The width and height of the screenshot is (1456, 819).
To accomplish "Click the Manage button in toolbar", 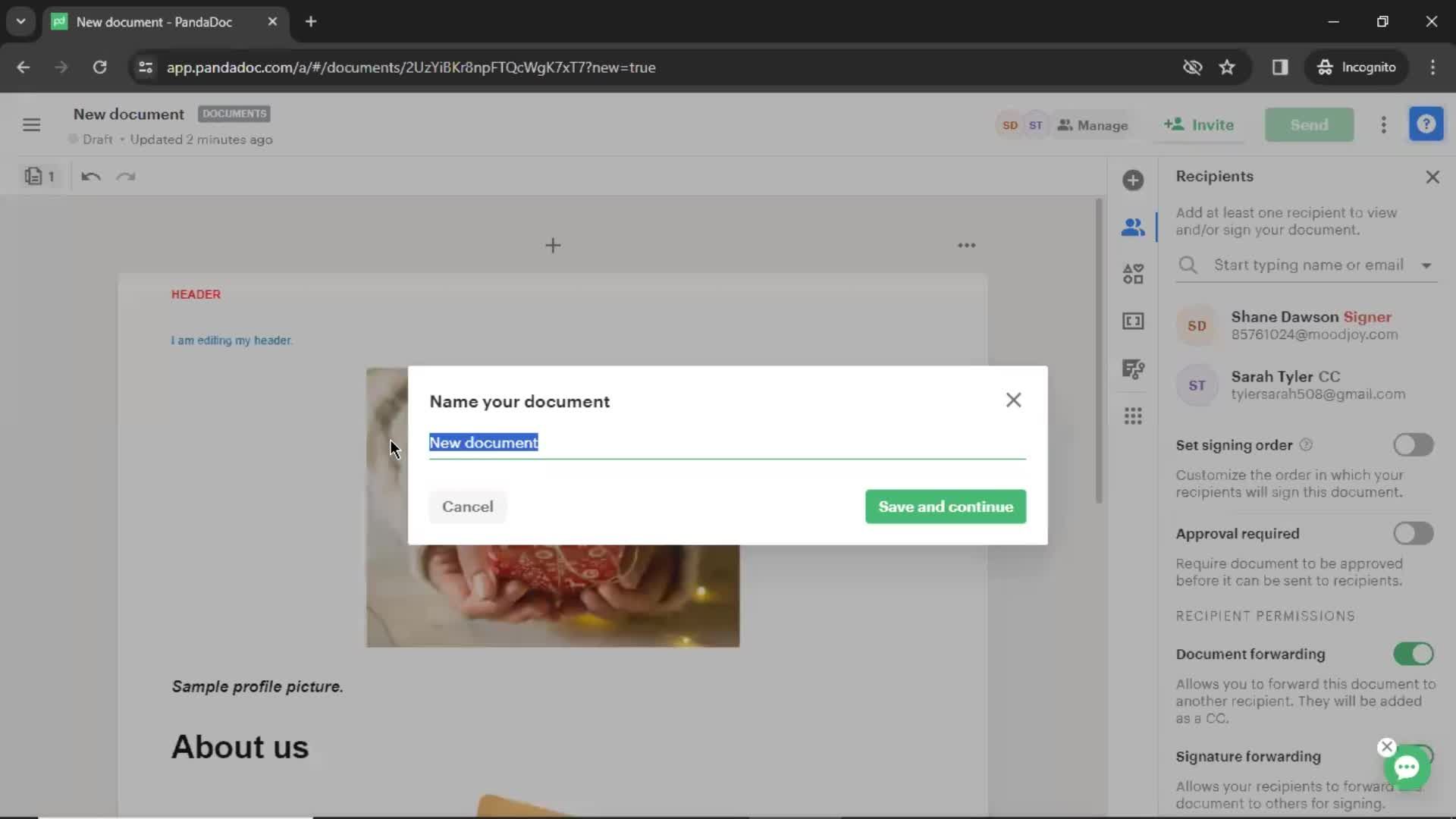I will pyautogui.click(x=1093, y=125).
